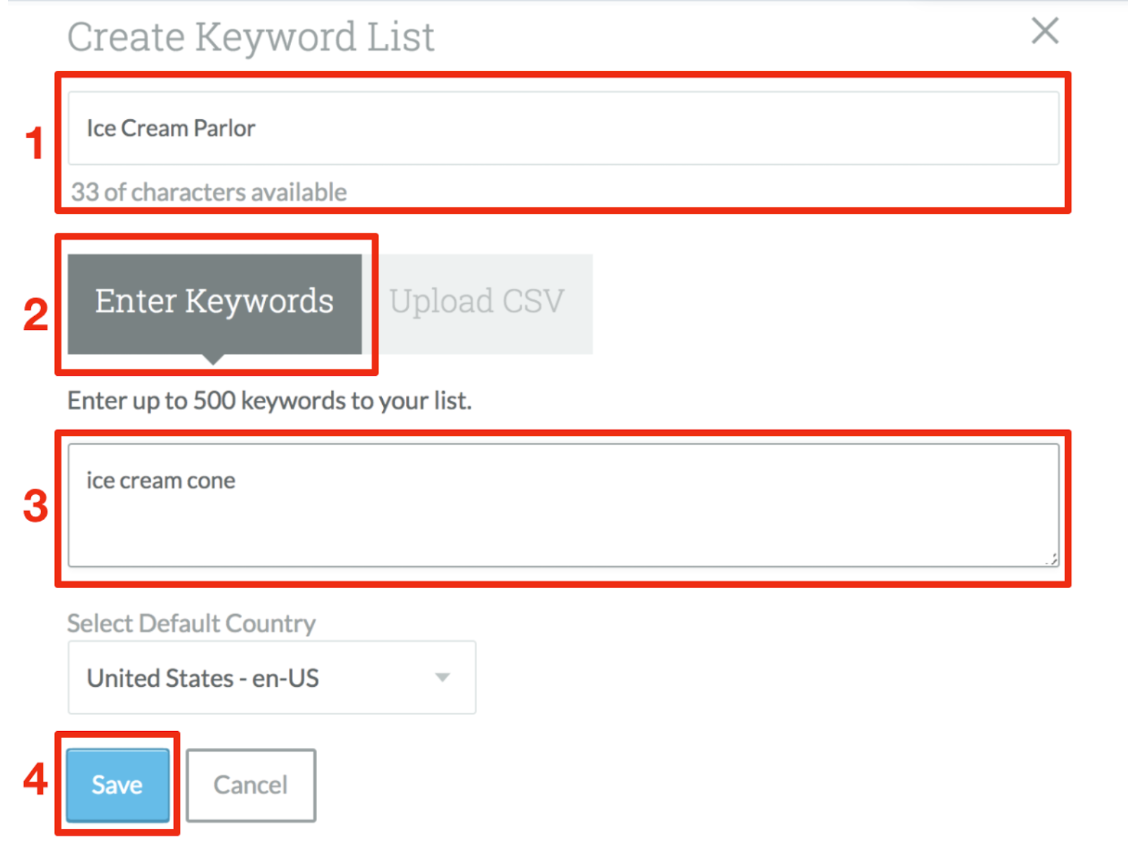Click the 'Enter up to 500 keywords' hint
1128x852 pixels.
click(x=269, y=402)
